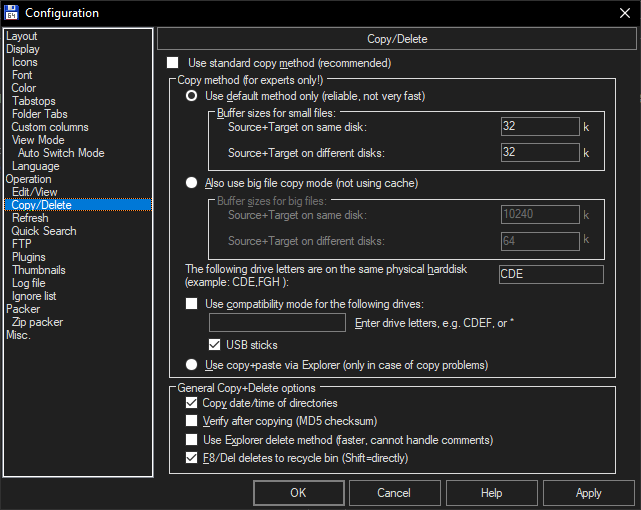Select Icons in the settings tree

pyautogui.click(x=24, y=62)
